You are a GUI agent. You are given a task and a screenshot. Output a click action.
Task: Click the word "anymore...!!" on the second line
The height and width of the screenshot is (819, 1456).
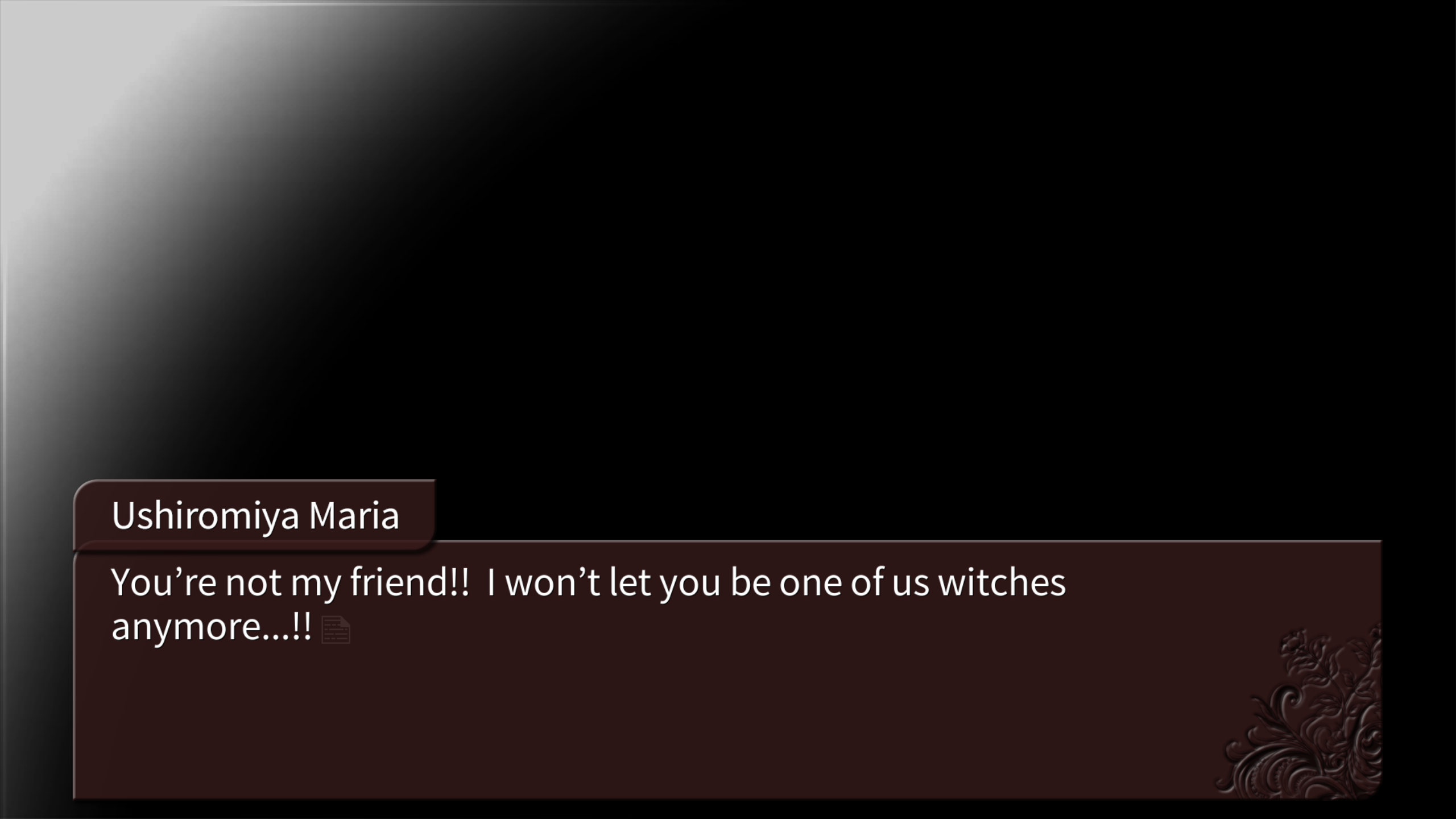coord(212,627)
